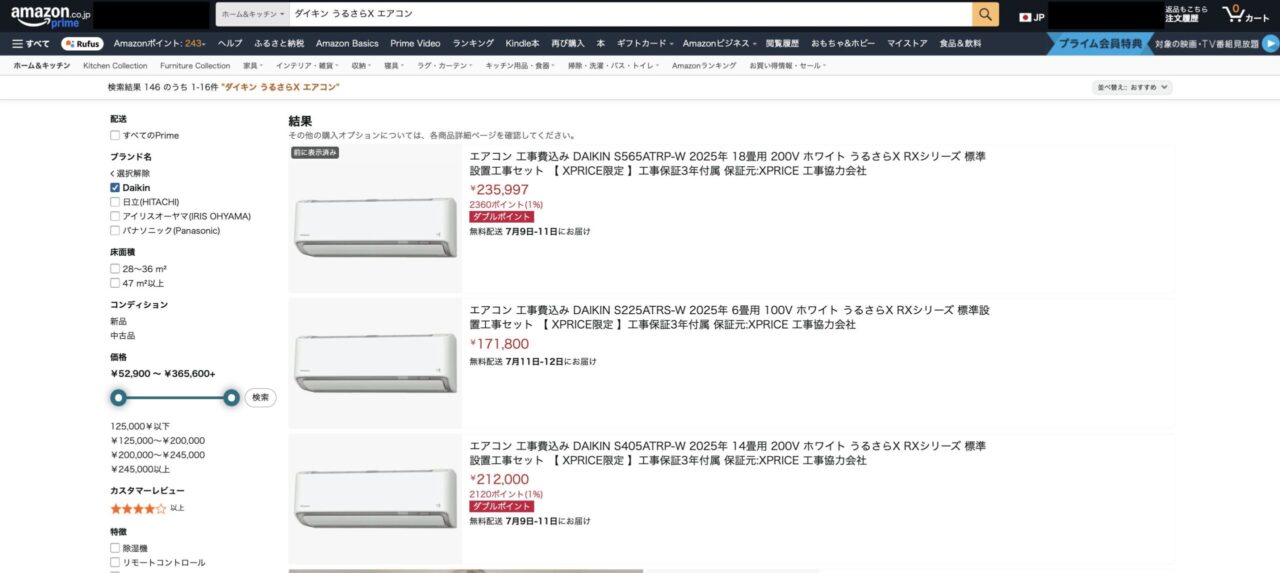Open ふるさと納税 in the navigation bar
Viewport: 1280px width, 573px height.
[x=279, y=43]
